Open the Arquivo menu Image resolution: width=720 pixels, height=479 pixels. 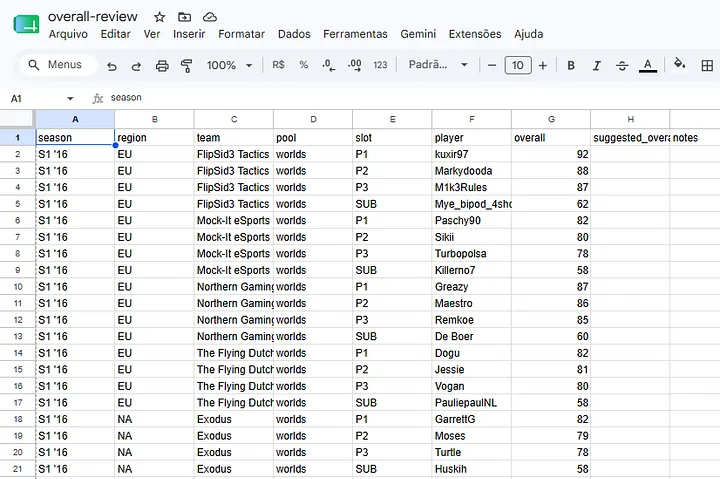click(x=68, y=34)
